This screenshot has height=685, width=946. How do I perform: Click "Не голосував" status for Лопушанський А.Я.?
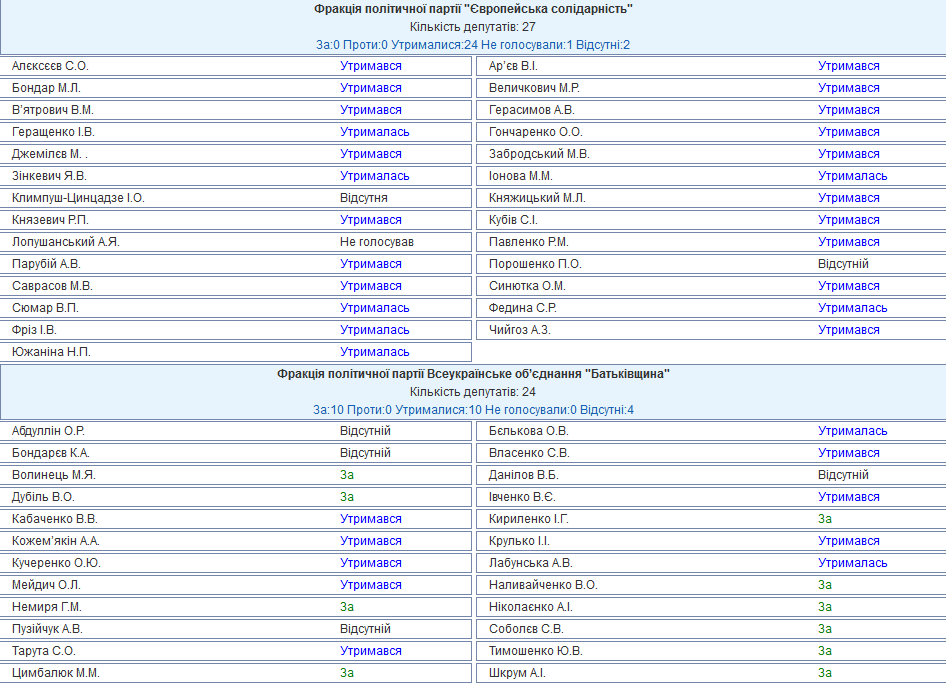(377, 242)
